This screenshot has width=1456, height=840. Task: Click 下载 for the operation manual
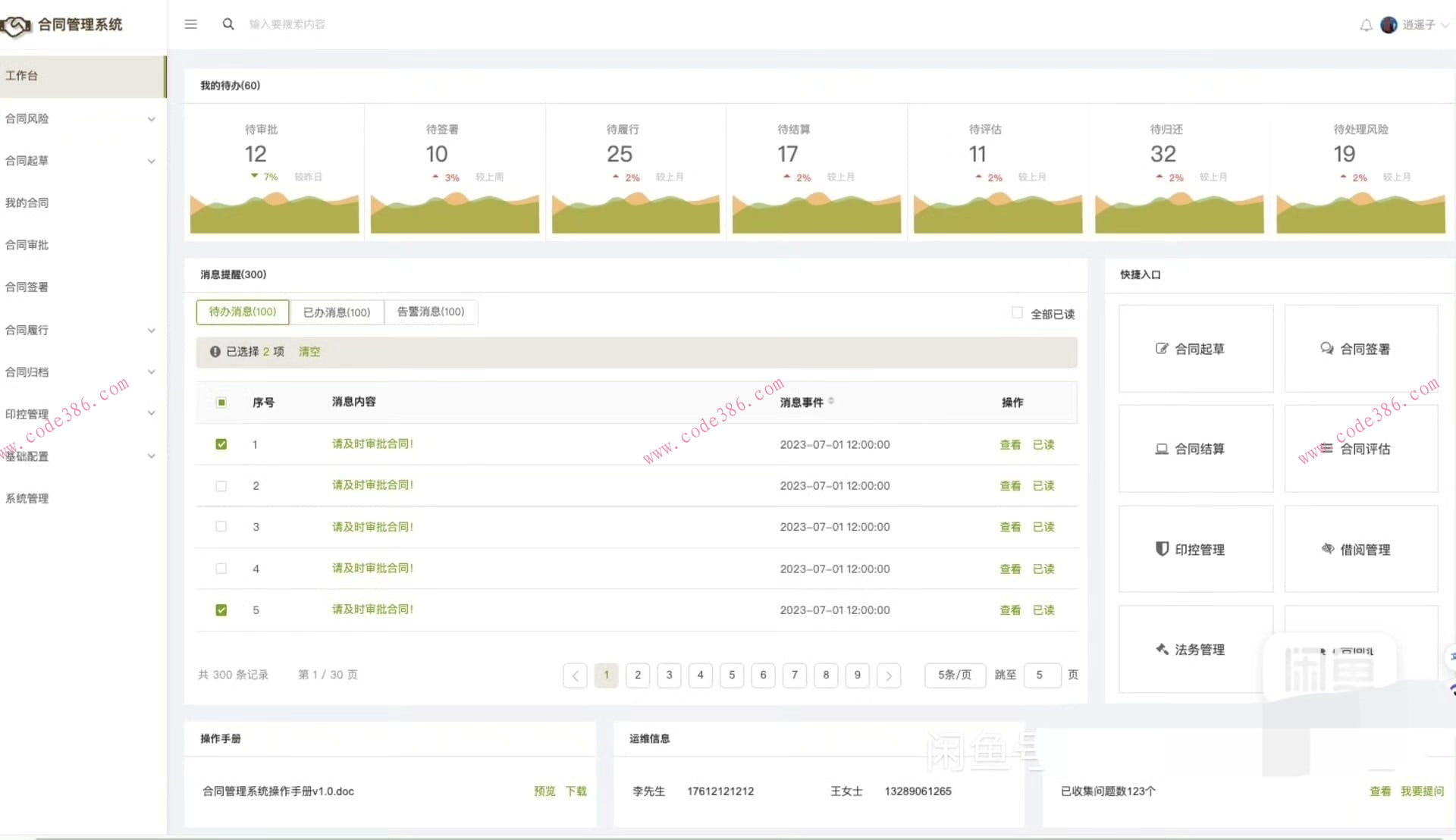[576, 791]
